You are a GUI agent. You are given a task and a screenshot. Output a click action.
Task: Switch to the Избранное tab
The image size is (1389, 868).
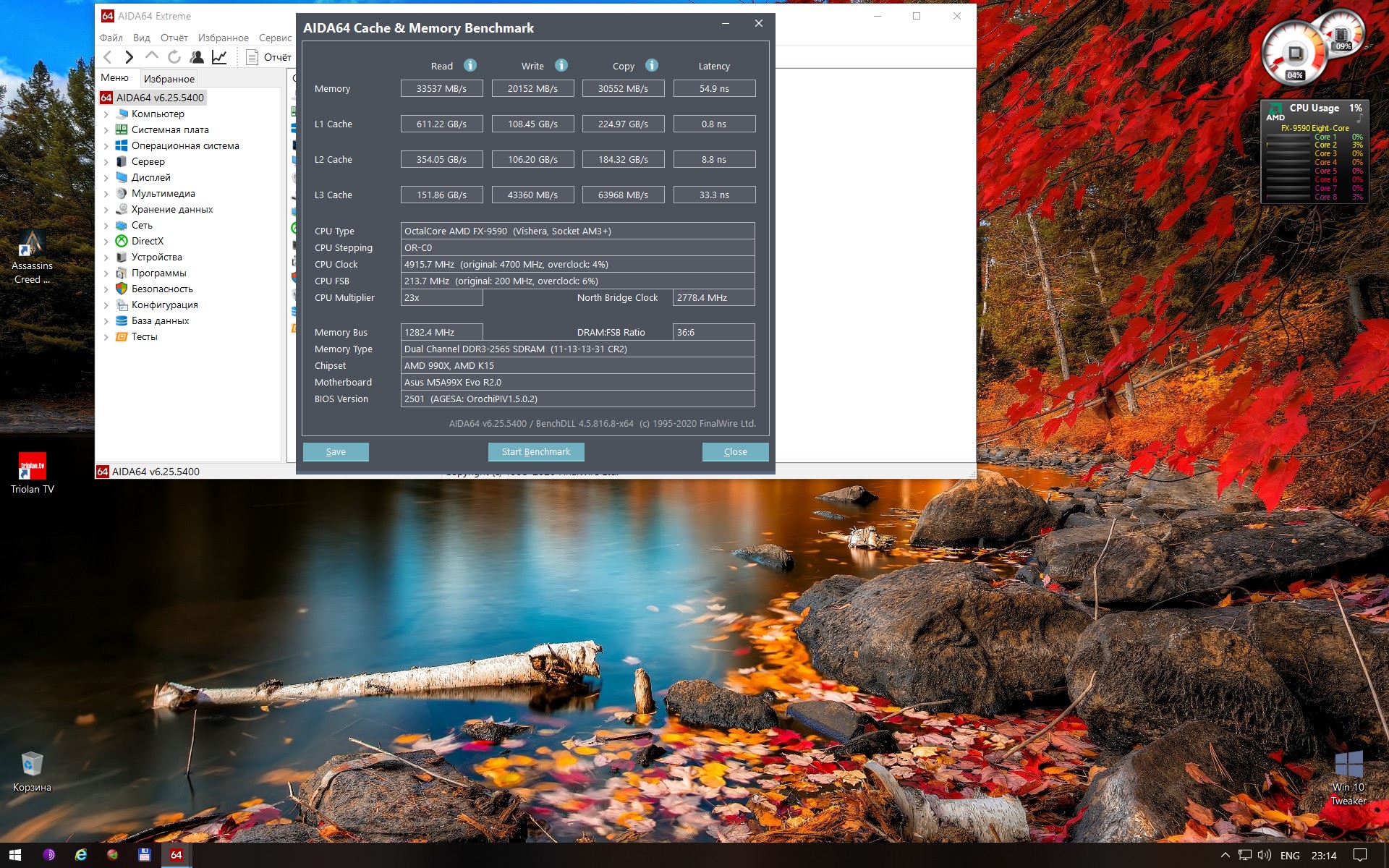point(169,79)
